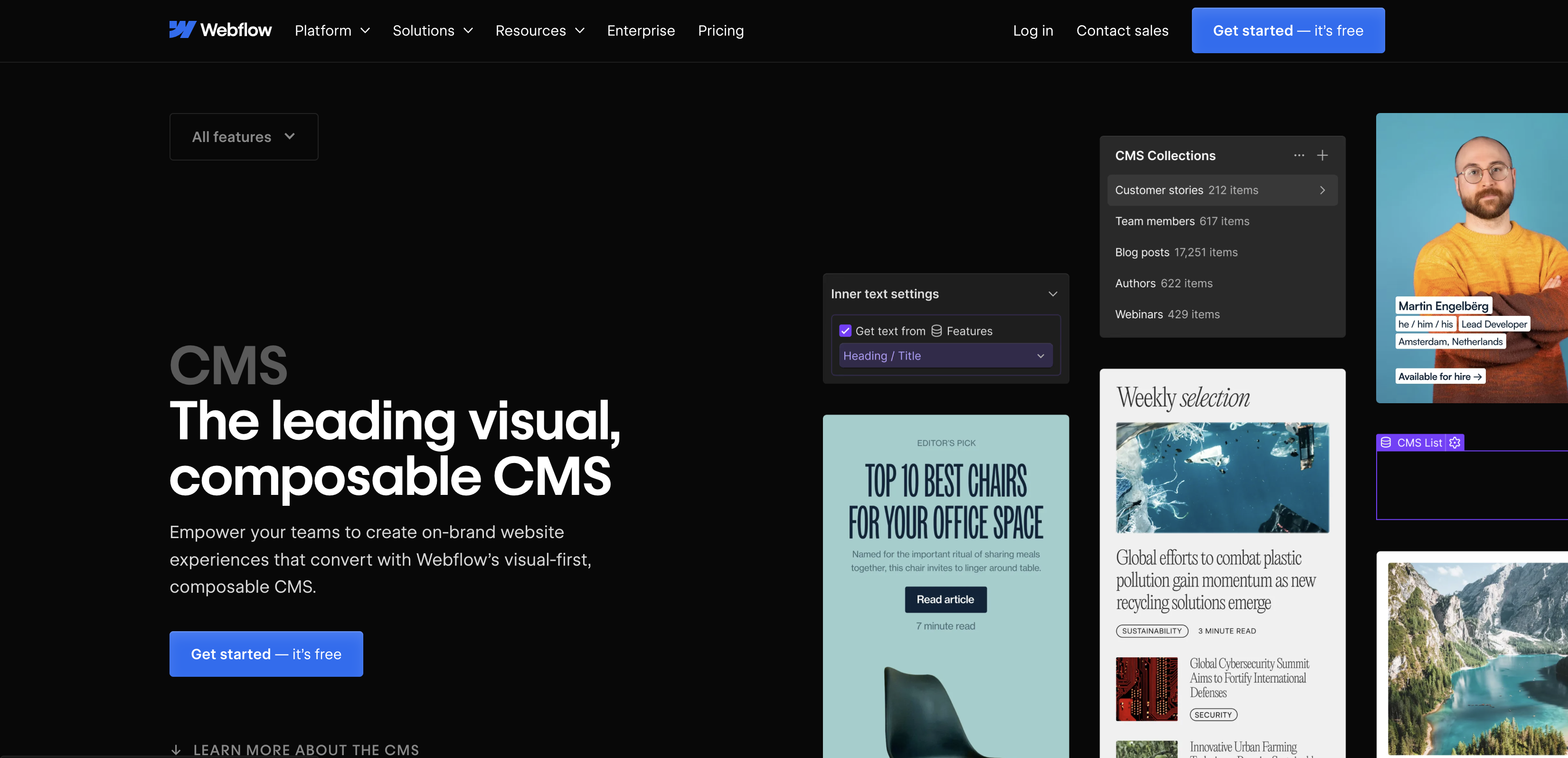The width and height of the screenshot is (1568, 758).
Task: Expand the All features dropdown
Action: 243,136
